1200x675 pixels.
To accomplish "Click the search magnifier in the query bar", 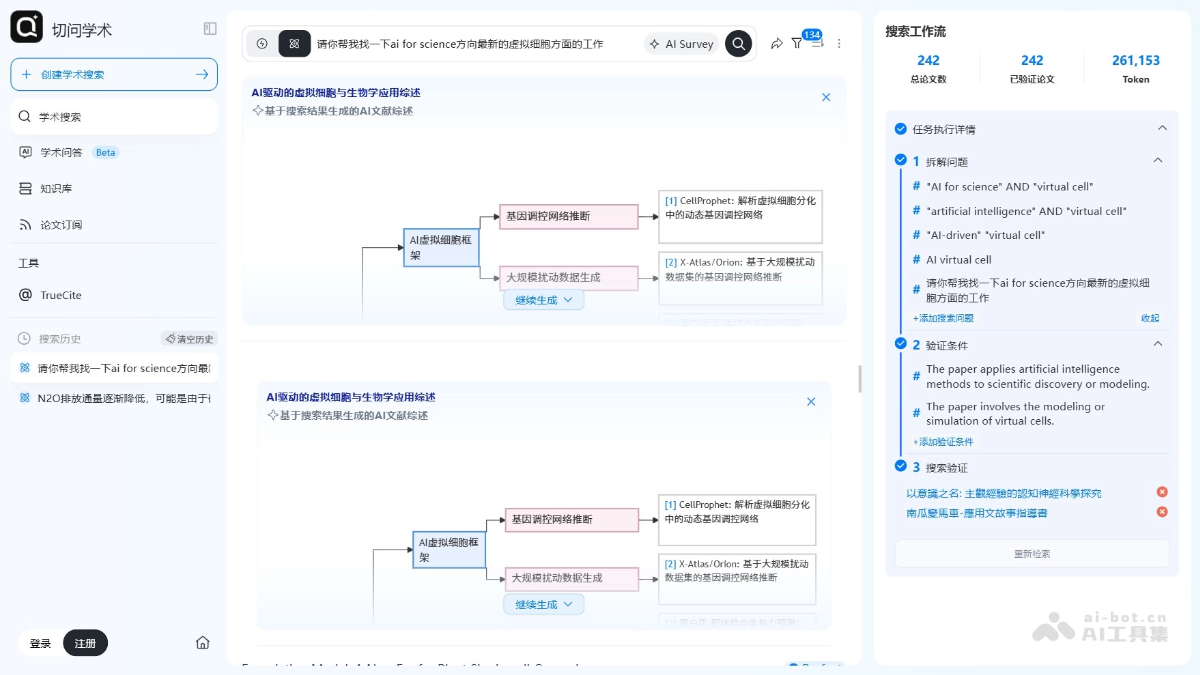I will click(738, 44).
